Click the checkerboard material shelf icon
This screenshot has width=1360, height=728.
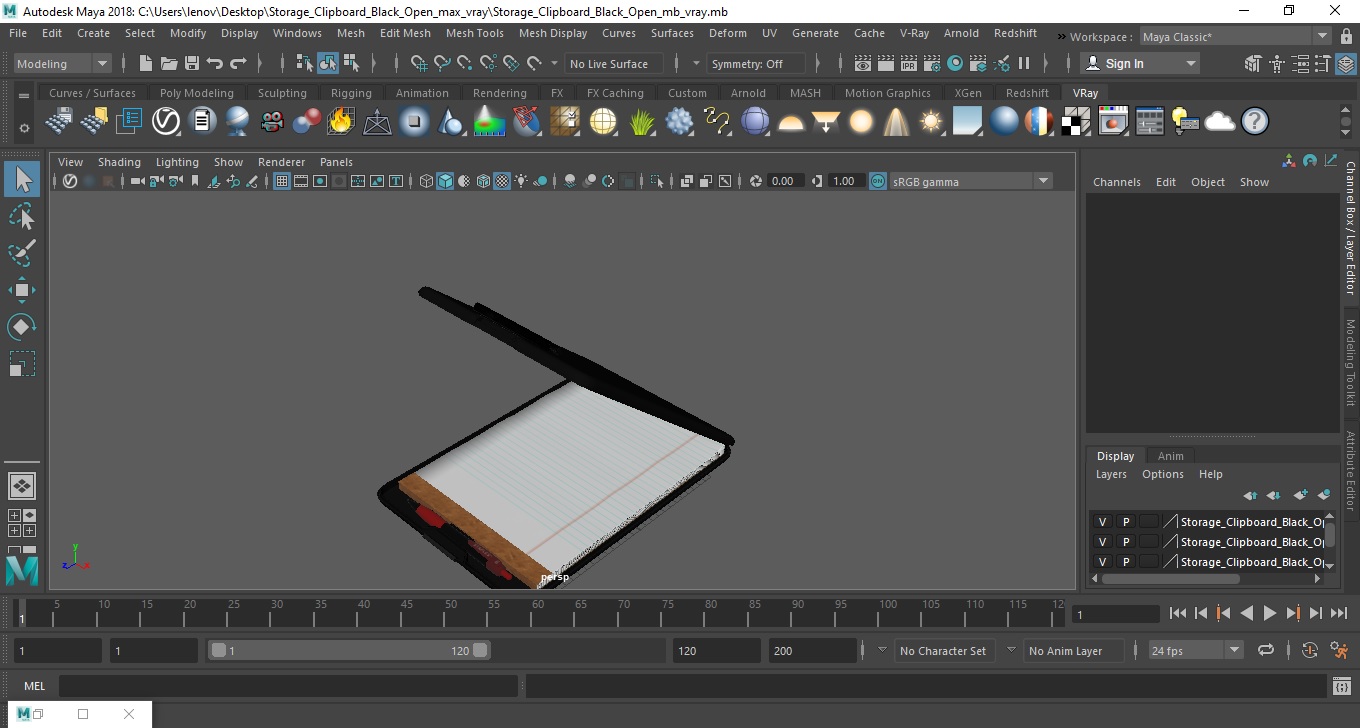[x=1076, y=122]
